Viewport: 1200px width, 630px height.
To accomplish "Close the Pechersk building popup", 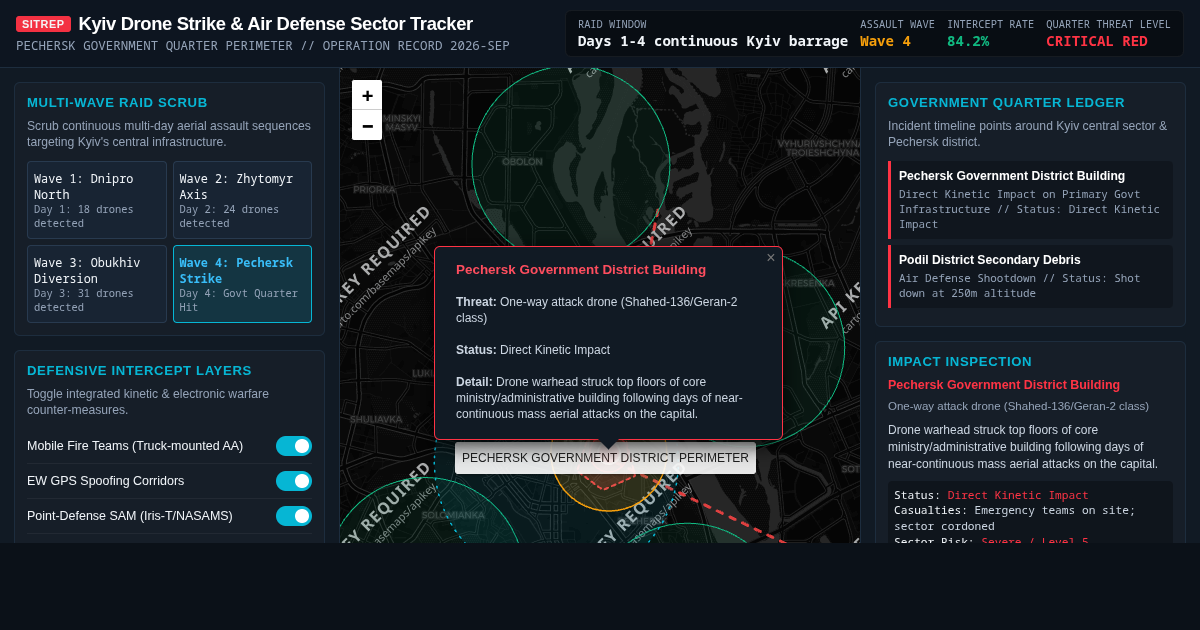I will 771,258.
